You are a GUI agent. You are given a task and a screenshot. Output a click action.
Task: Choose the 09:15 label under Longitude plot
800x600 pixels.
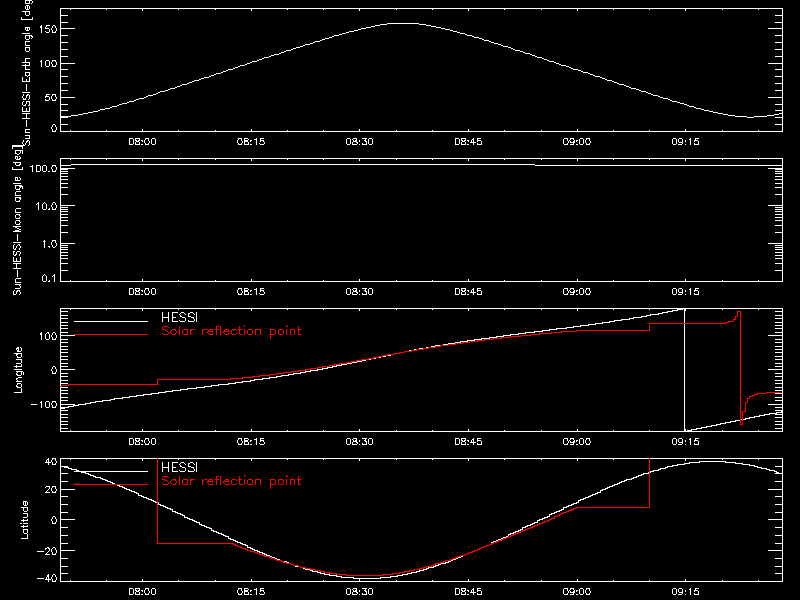[686, 441]
